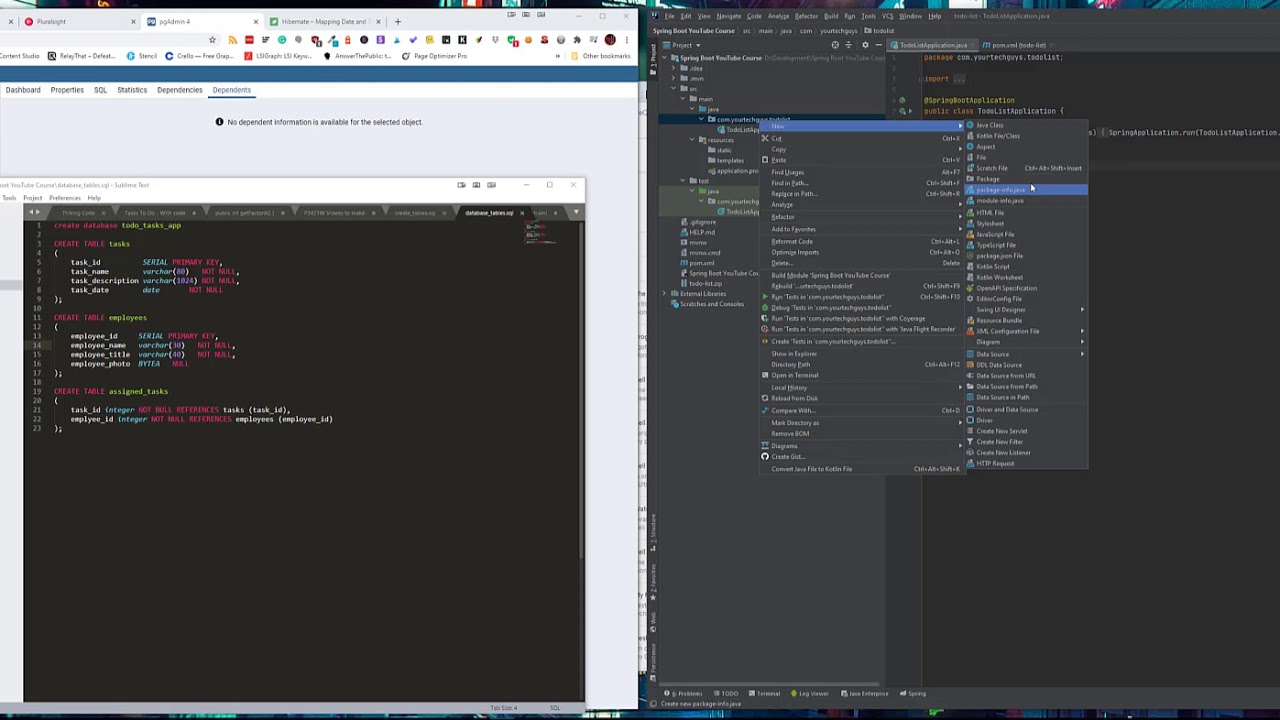Expand External Libraries tree node
1280x720 pixels.
click(x=666, y=294)
